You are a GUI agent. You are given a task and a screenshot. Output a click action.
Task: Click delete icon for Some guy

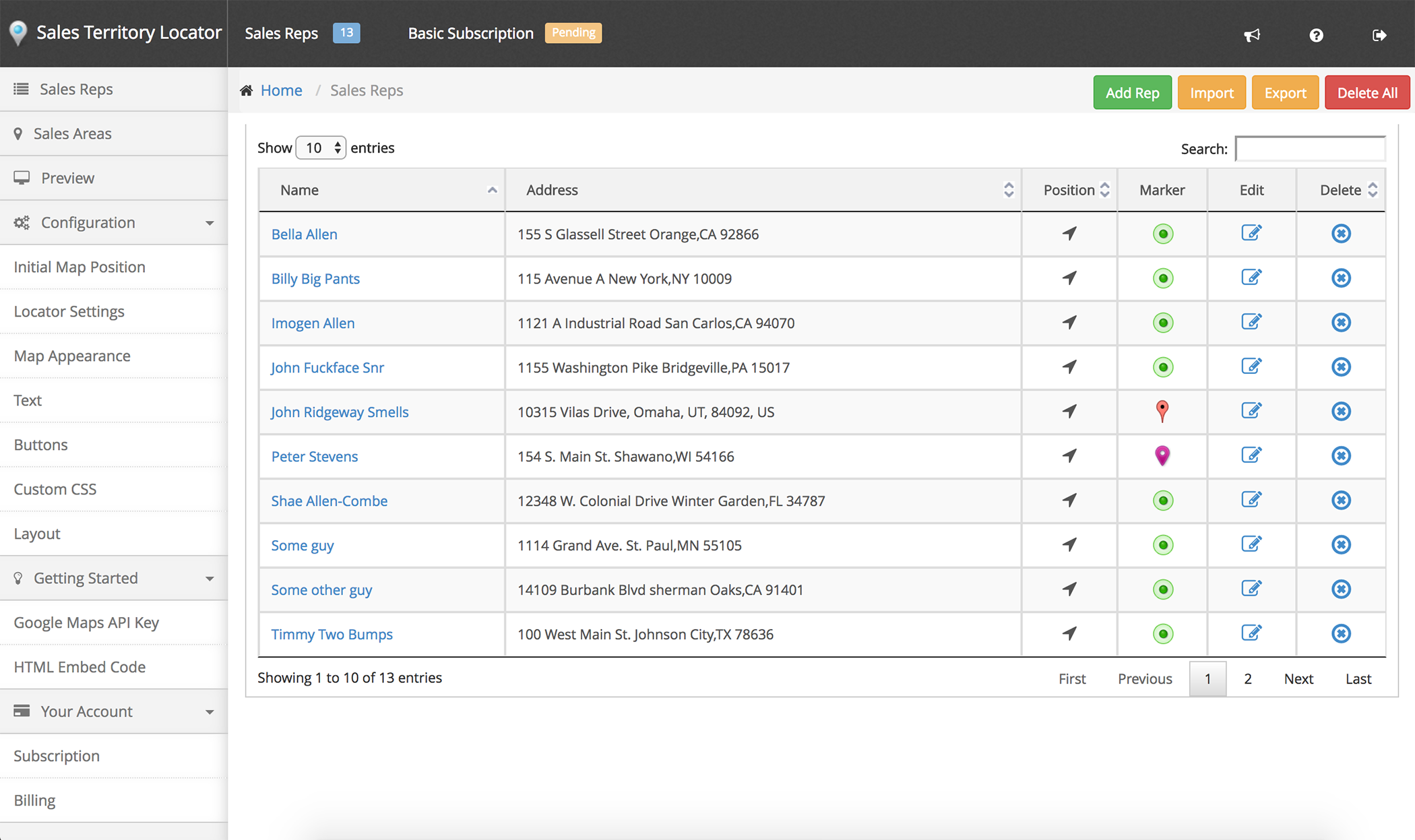(x=1341, y=544)
